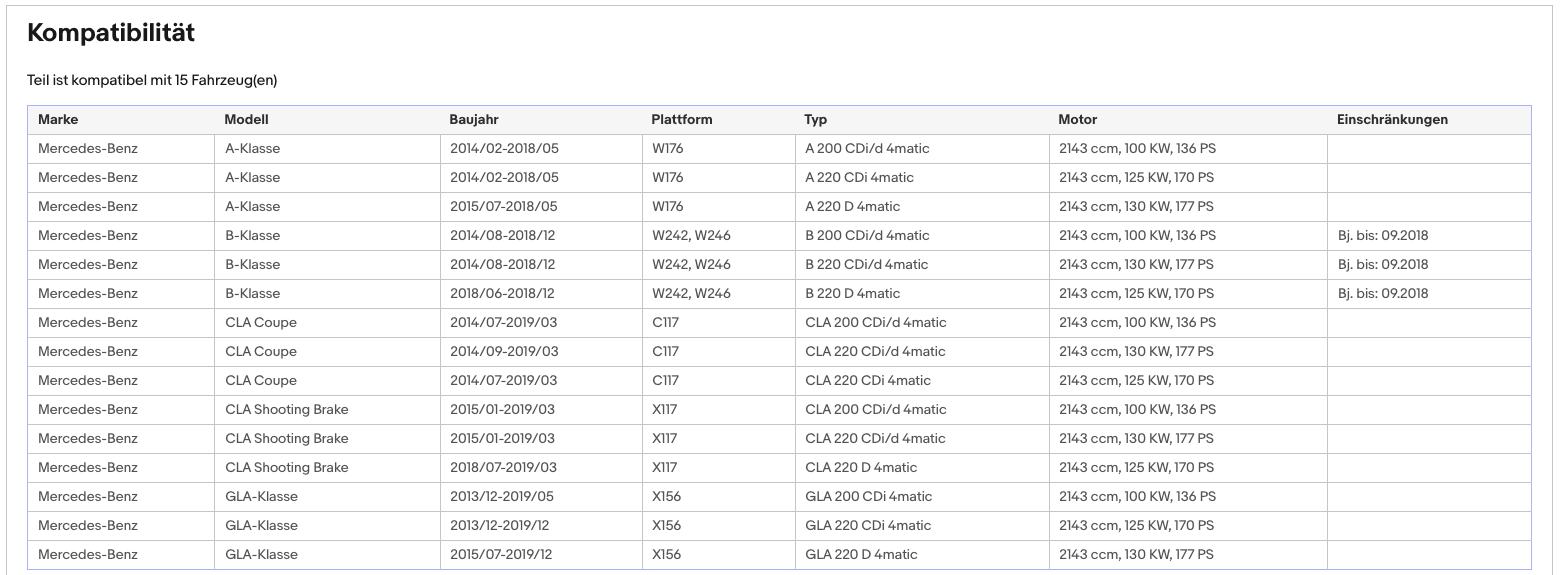Viewport: 1560px width, 575px height.
Task: Click 'B-Klasse' in the B 220 D 4matic row
Action: 253,294
